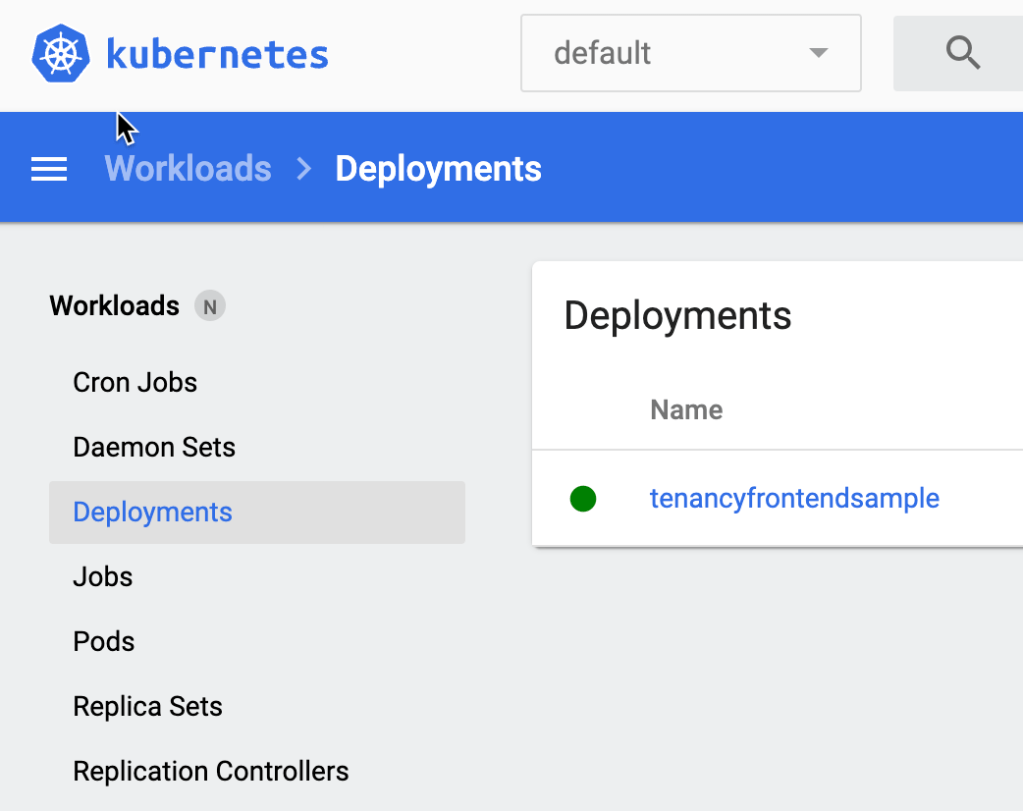Click the kubernetes wordmark text

(x=217, y=54)
